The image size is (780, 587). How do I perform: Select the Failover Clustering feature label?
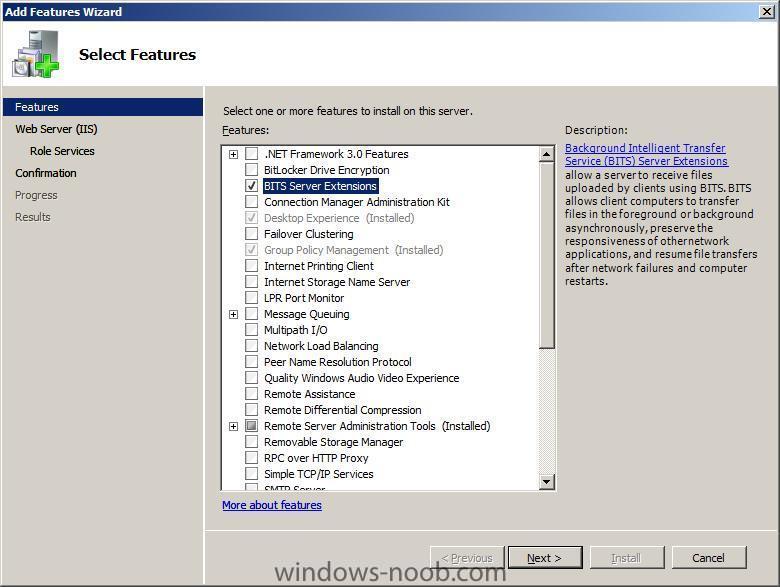(x=308, y=234)
